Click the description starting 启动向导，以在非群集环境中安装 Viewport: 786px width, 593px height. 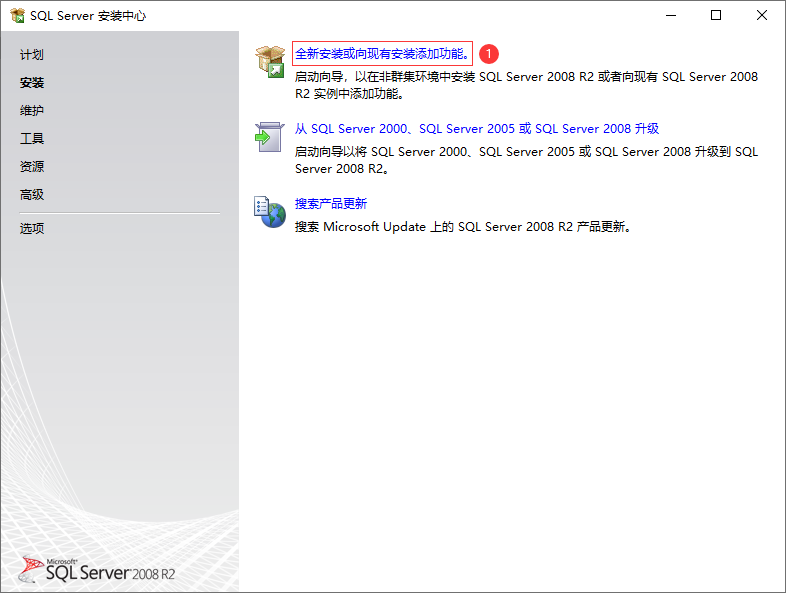click(x=526, y=85)
